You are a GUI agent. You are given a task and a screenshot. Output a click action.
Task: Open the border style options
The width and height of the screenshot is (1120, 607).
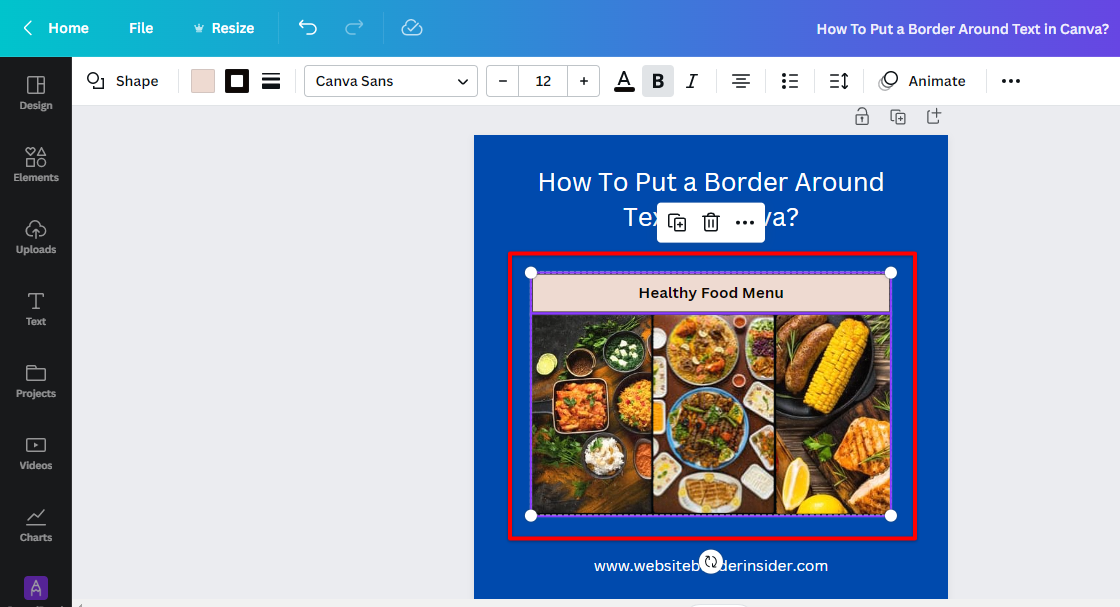[x=271, y=81]
